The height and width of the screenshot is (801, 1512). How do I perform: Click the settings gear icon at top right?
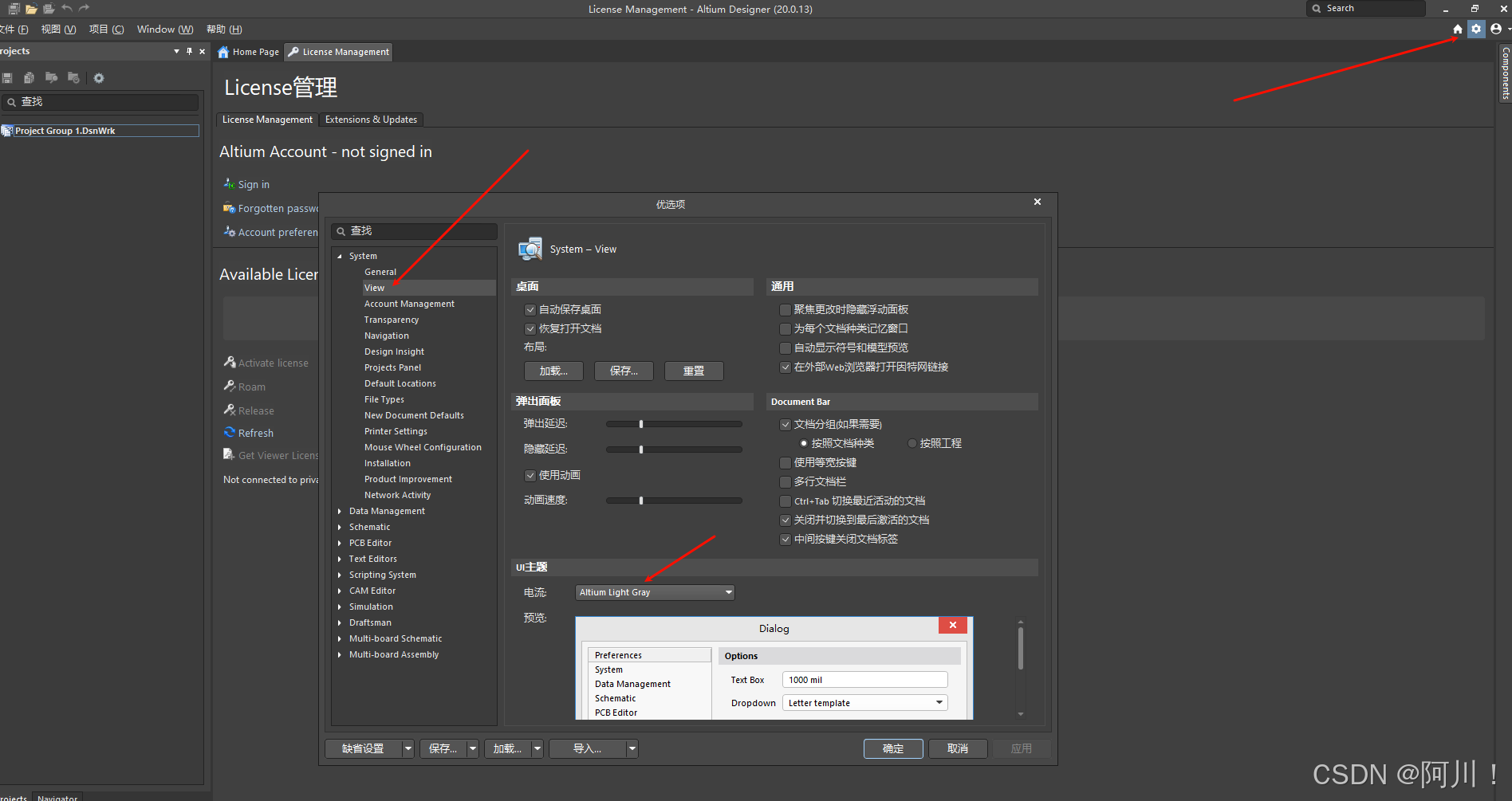coord(1476,29)
